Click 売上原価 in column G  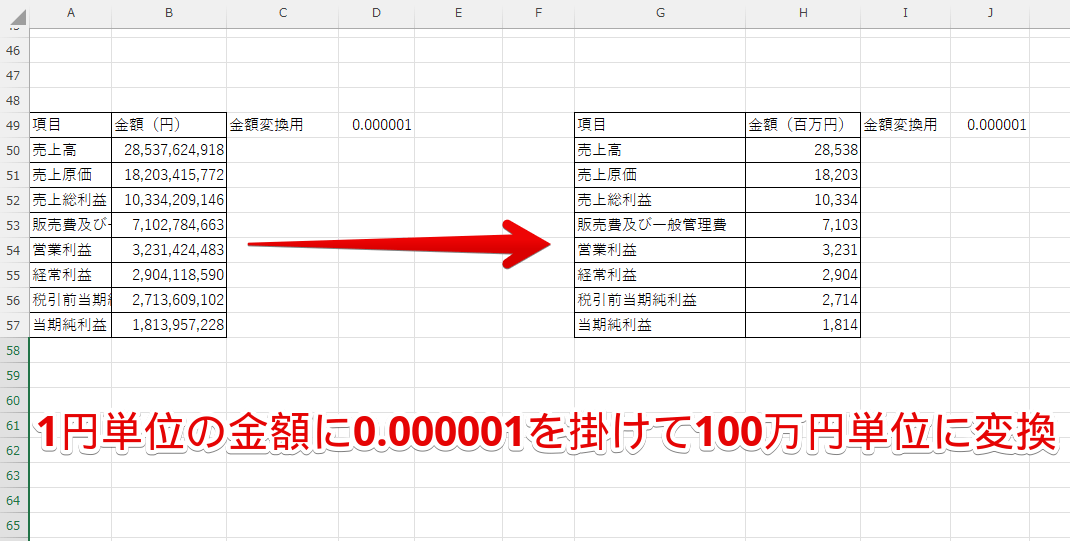click(660, 175)
